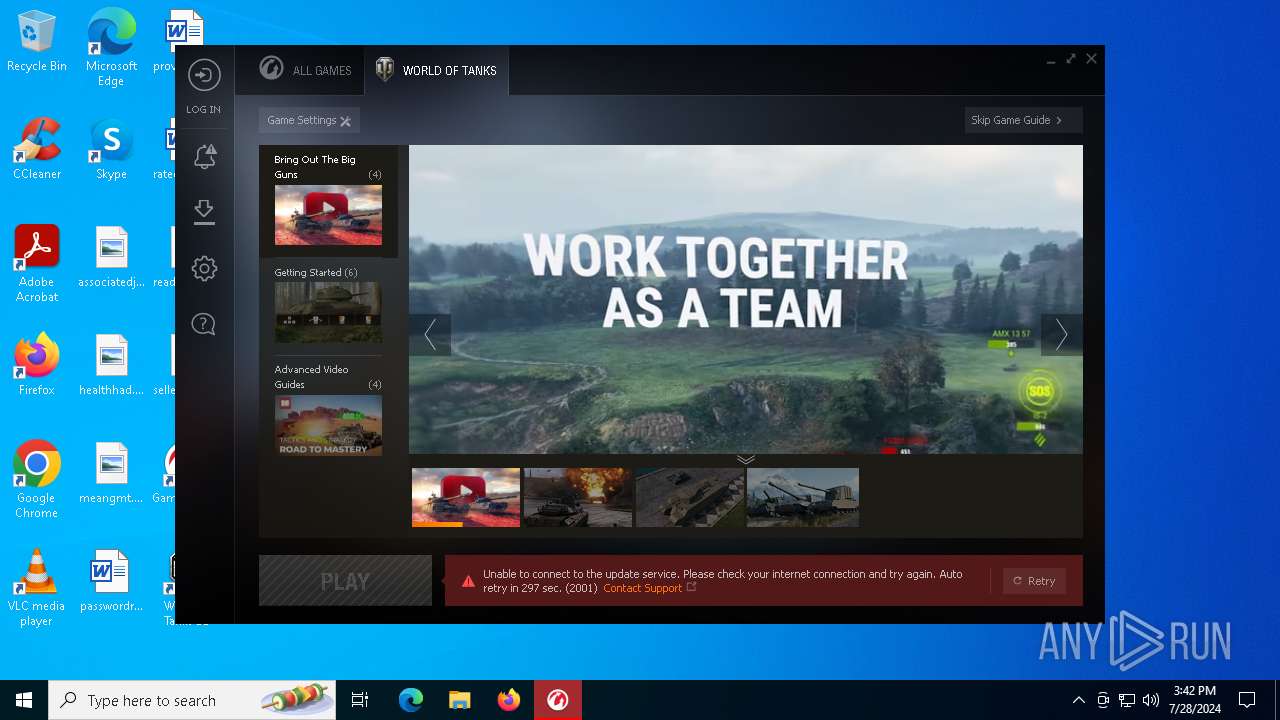
Task: Select the VLC media player desktop icon
Action: coord(37,588)
